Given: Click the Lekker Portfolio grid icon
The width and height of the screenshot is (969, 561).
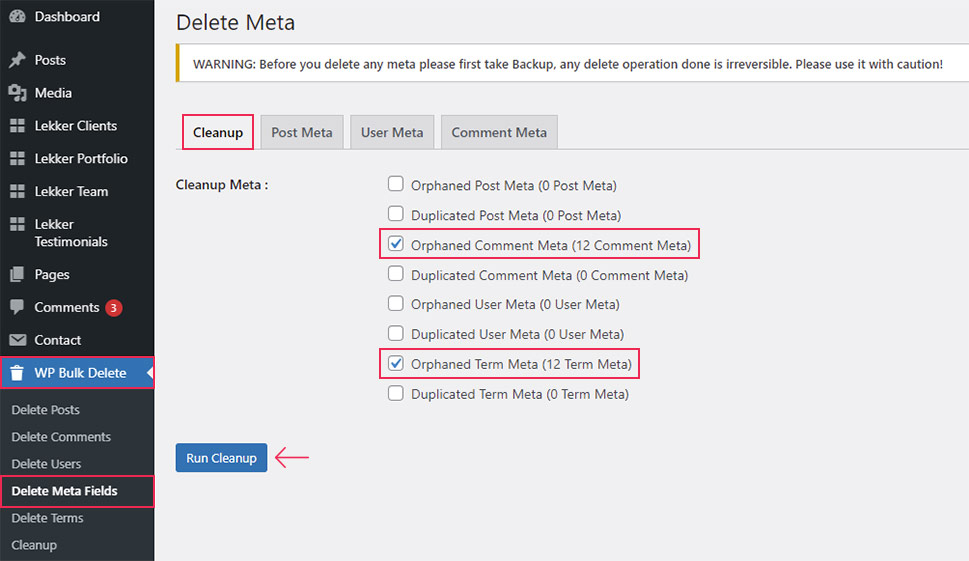Looking at the screenshot, I should pos(17,159).
